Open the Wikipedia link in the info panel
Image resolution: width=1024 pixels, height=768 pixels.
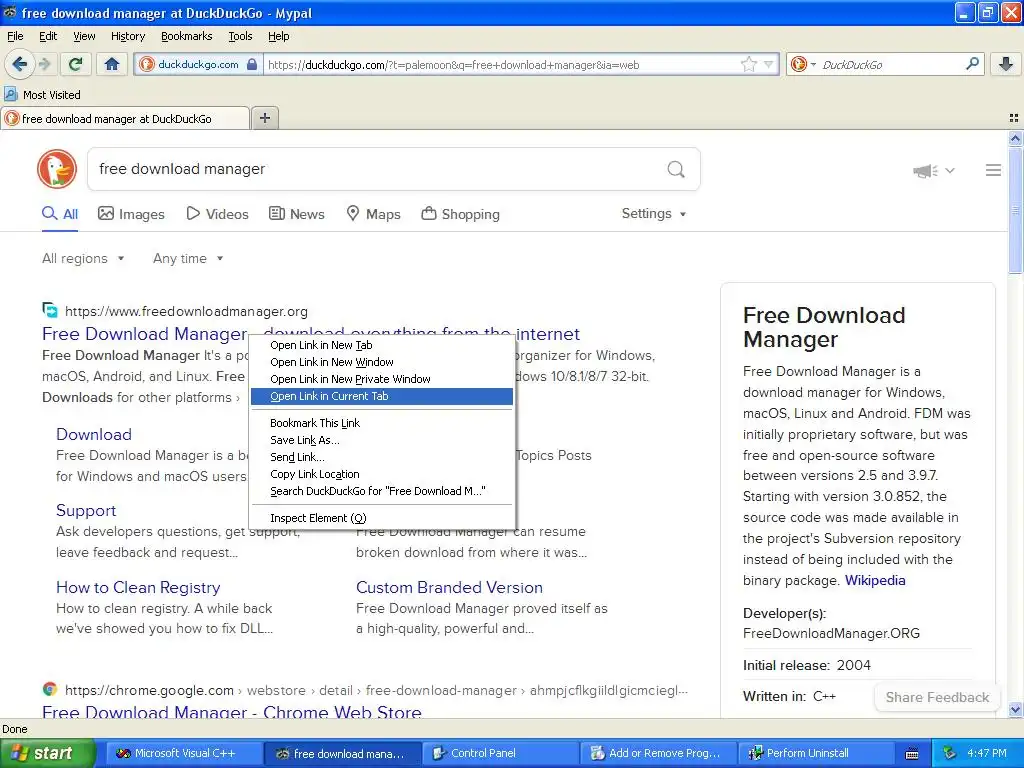pos(875,581)
